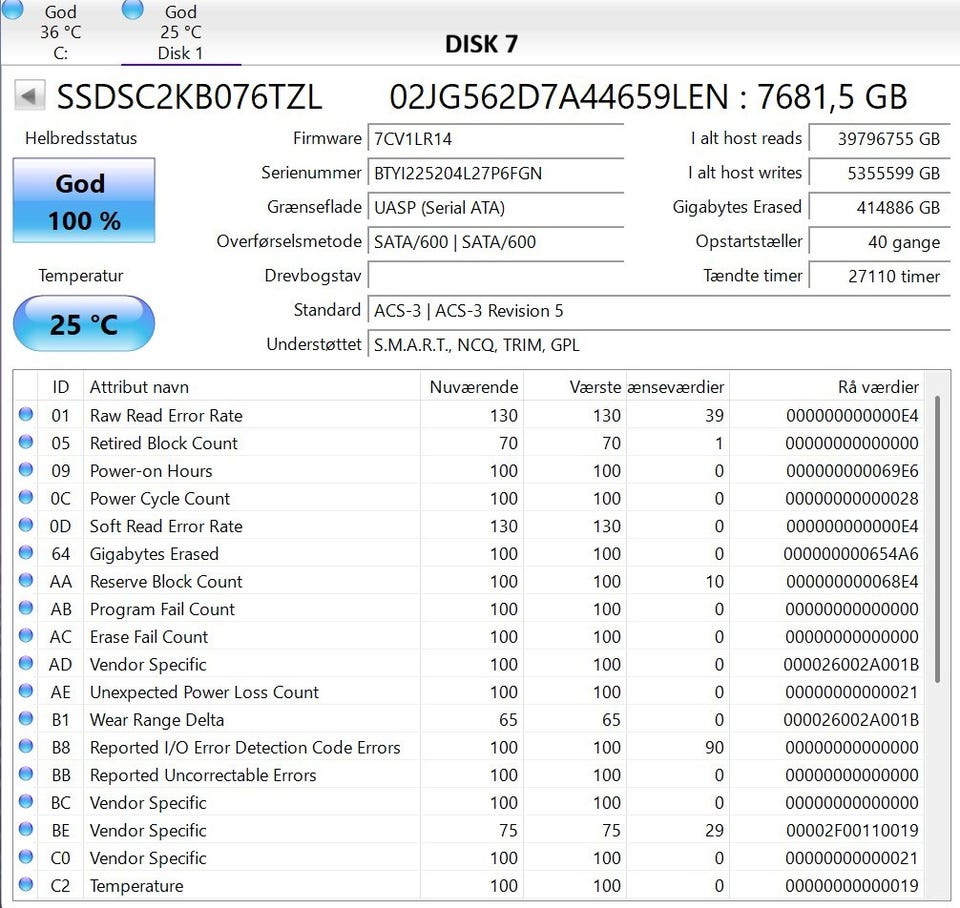Screen dimensions: 960x908
Task: Click the blue status orb above Disk 1
Action: pos(132,9)
